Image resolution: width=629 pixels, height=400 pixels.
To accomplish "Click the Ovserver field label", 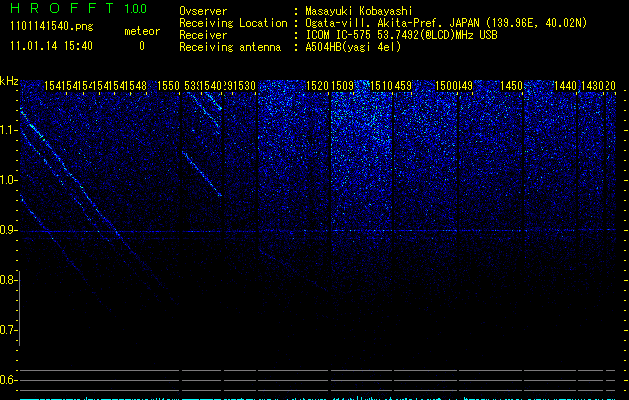I will (x=203, y=11).
